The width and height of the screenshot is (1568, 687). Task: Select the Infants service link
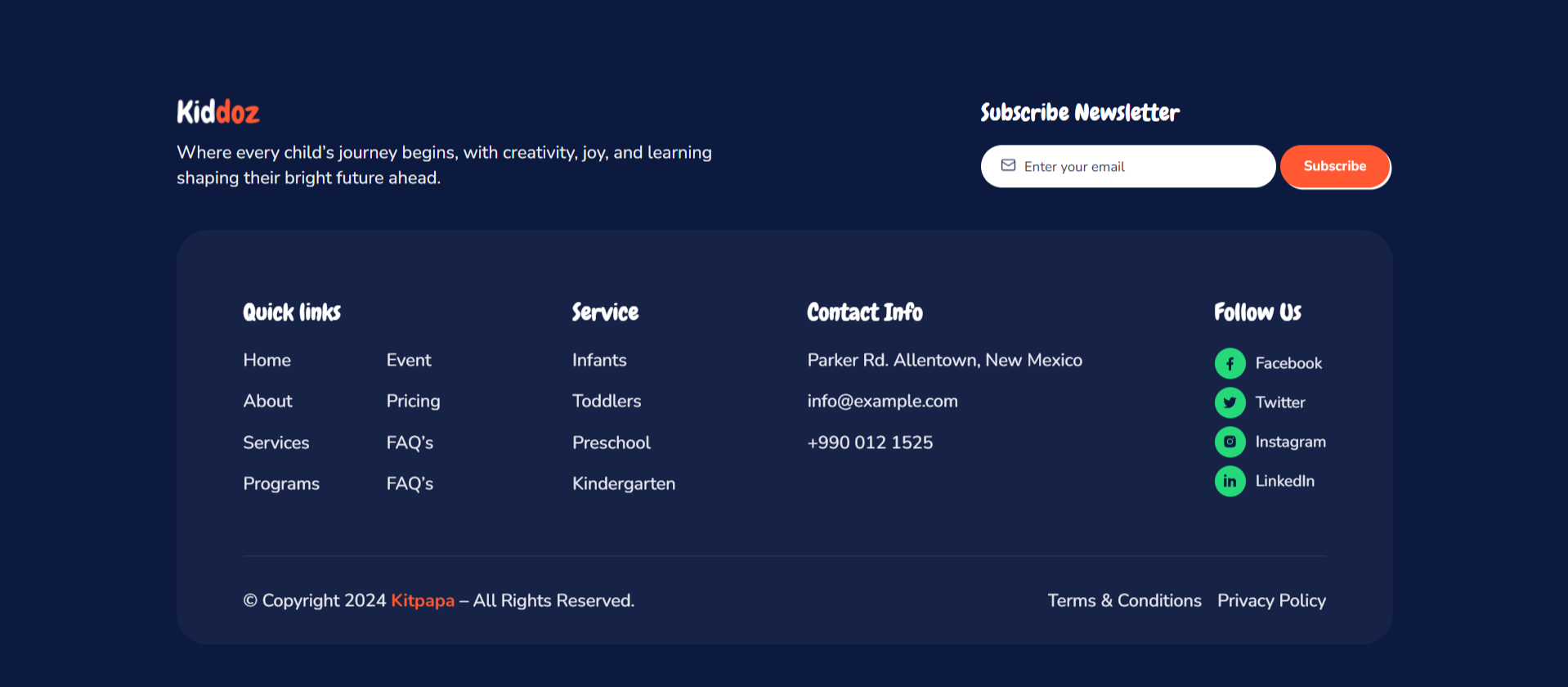[x=599, y=361]
